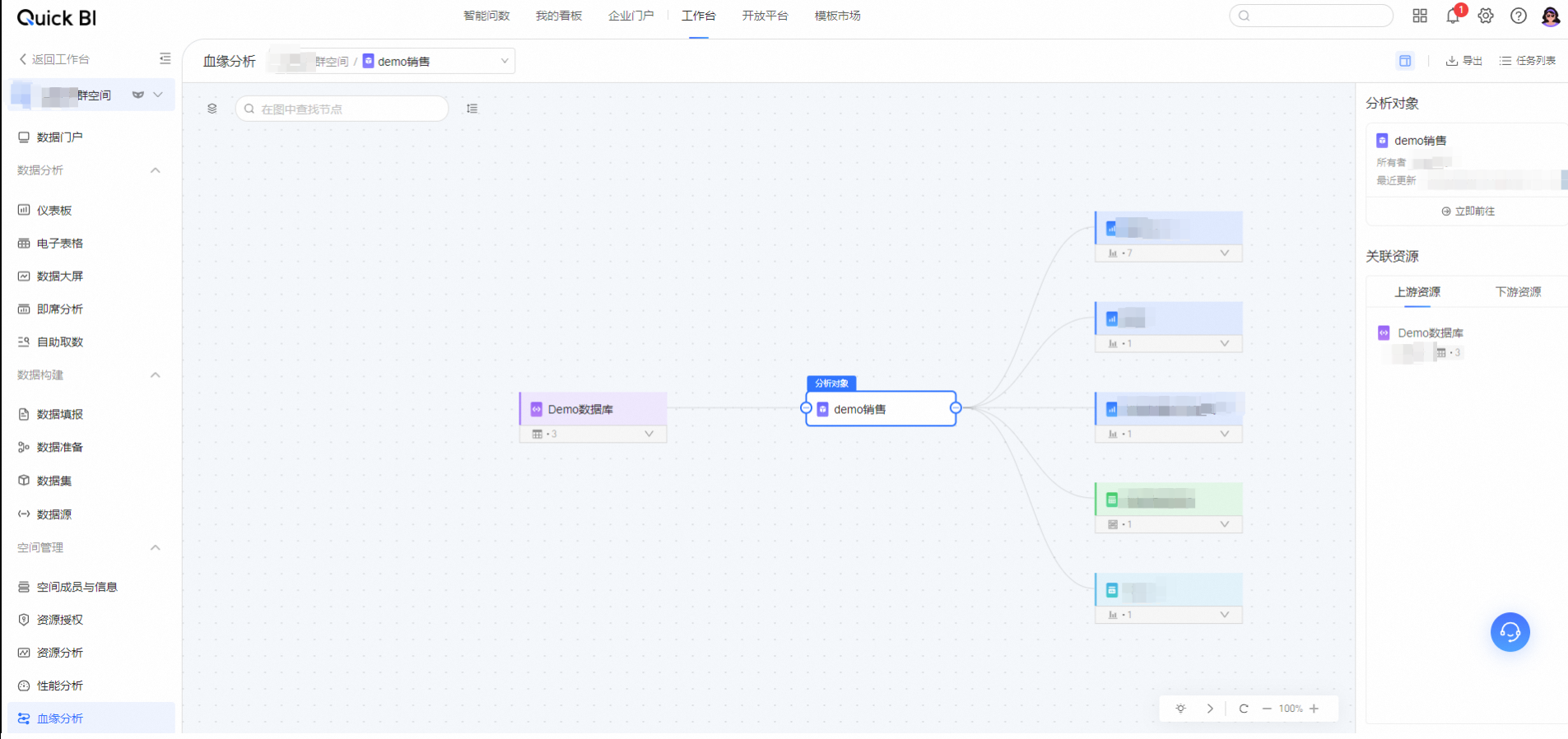Screen dimensions: 1568x739
Task: Collapse the 数据分析 sidebar section
Action: tap(155, 170)
